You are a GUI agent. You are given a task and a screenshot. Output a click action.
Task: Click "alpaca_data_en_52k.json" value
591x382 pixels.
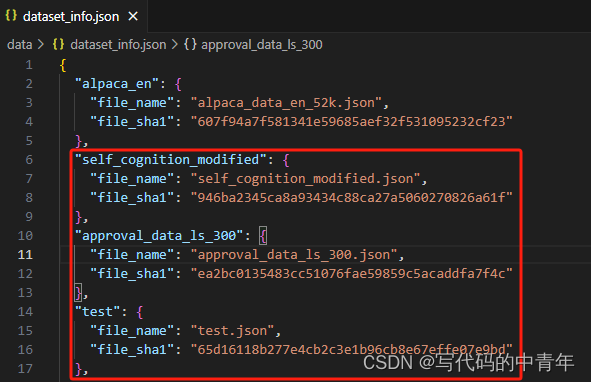point(286,103)
